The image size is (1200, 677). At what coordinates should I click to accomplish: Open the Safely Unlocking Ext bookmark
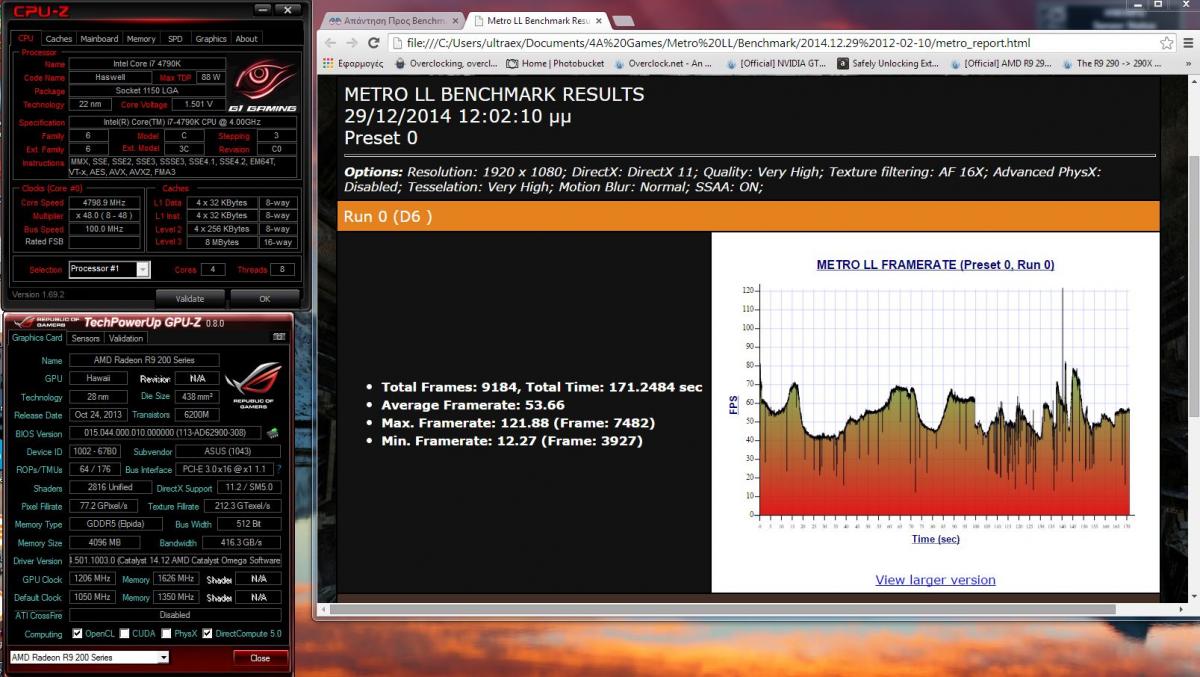(888, 63)
